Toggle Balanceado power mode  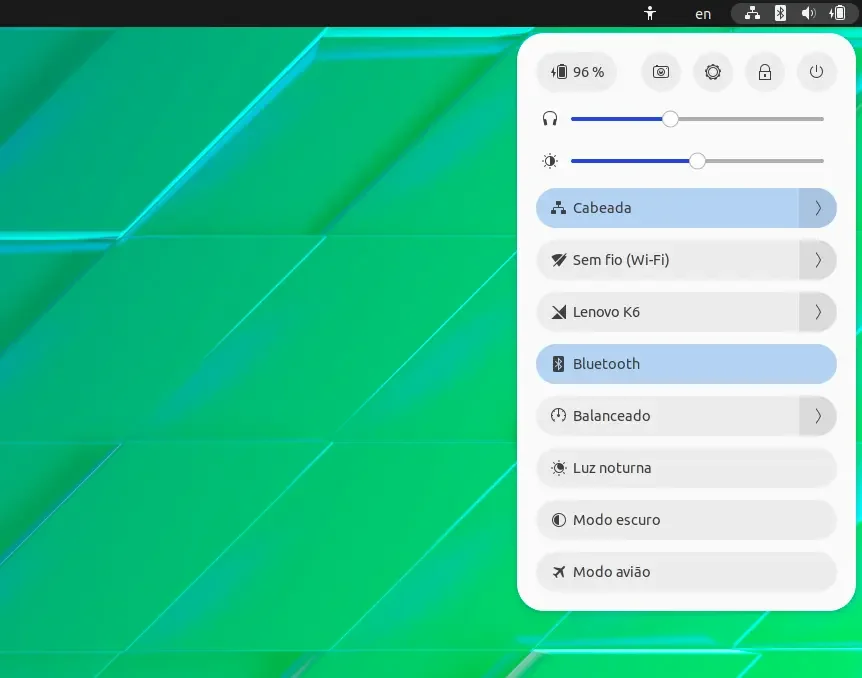667,416
